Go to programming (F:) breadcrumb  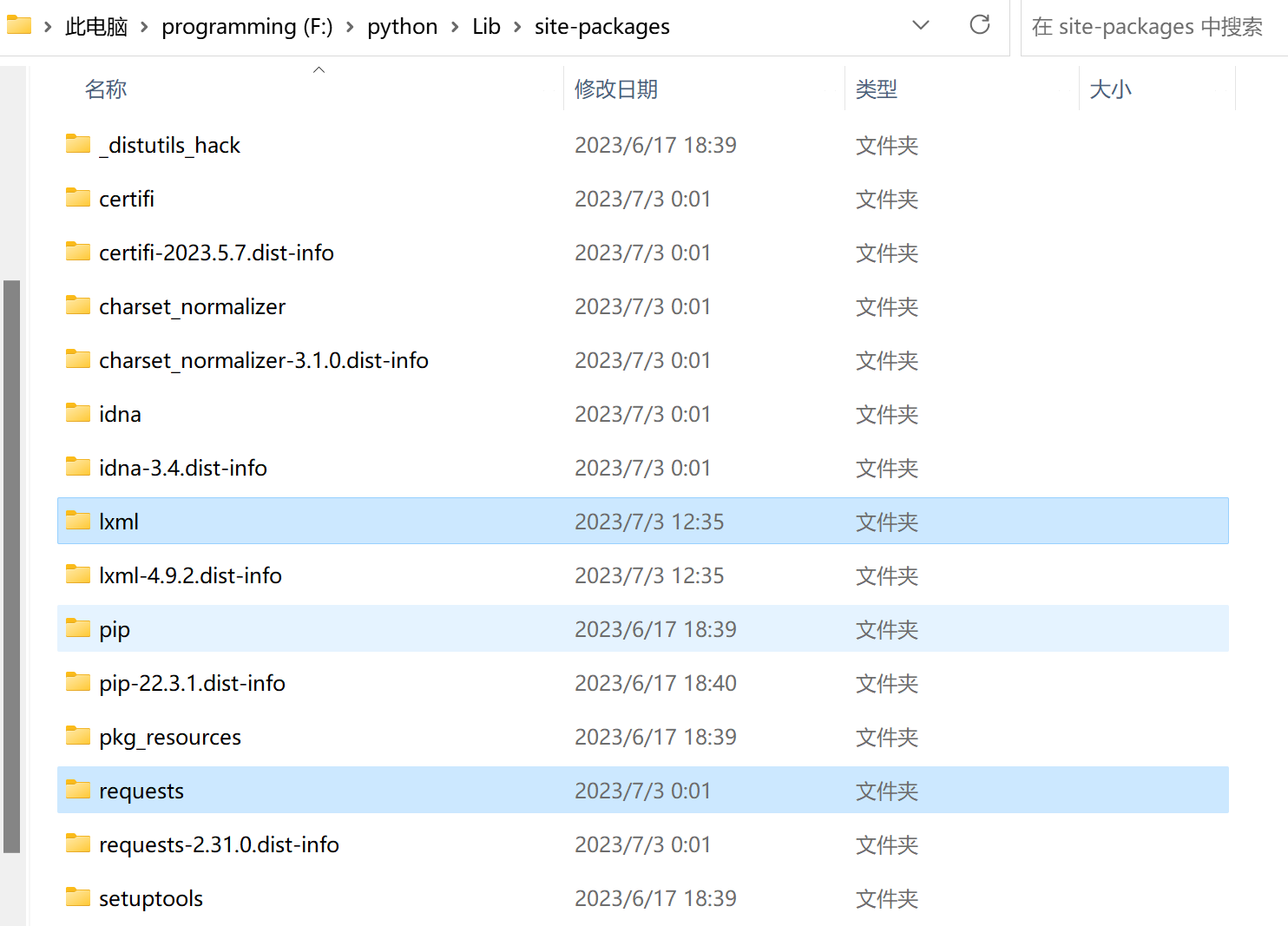[x=247, y=27]
